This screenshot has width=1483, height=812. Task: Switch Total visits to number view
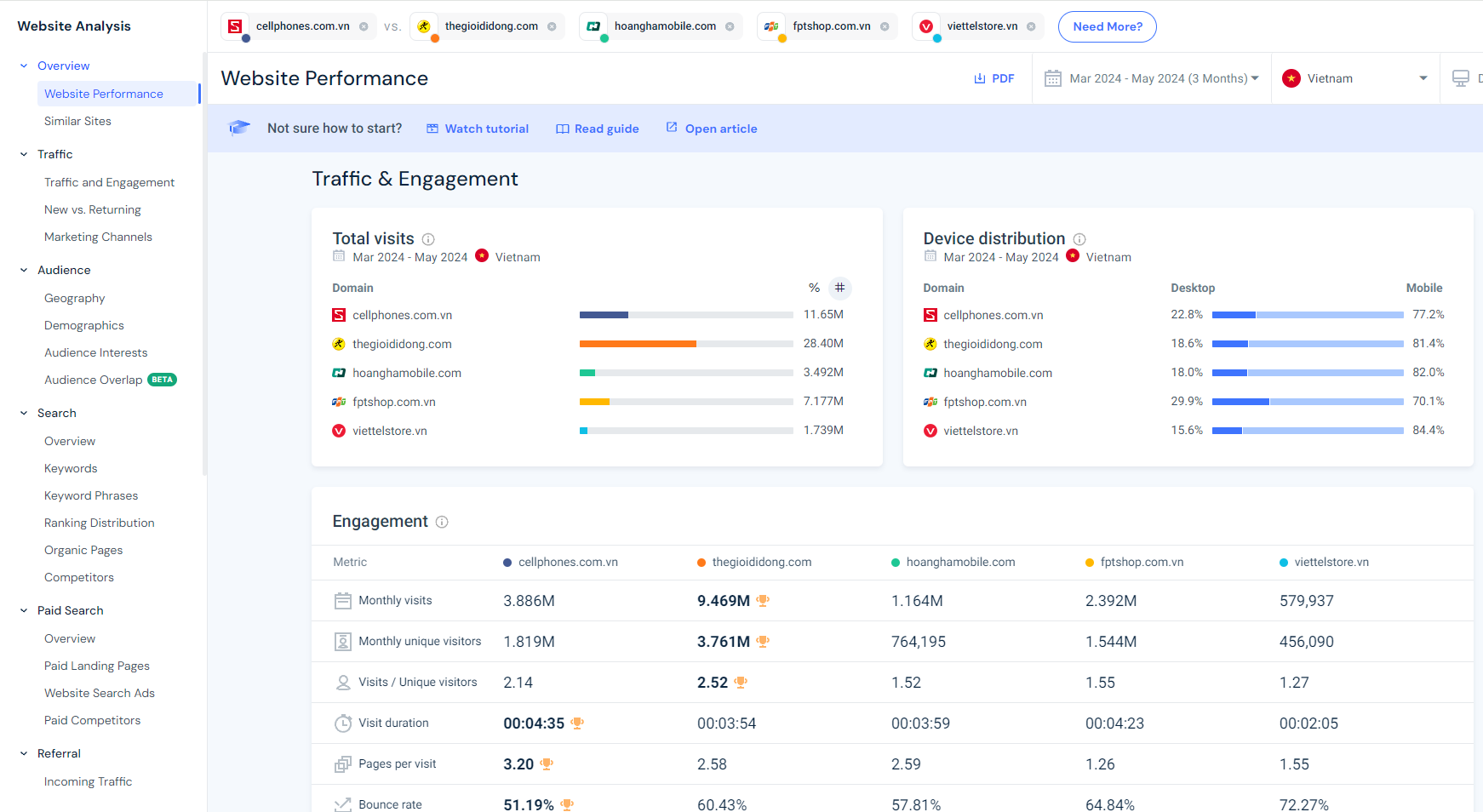click(x=840, y=288)
